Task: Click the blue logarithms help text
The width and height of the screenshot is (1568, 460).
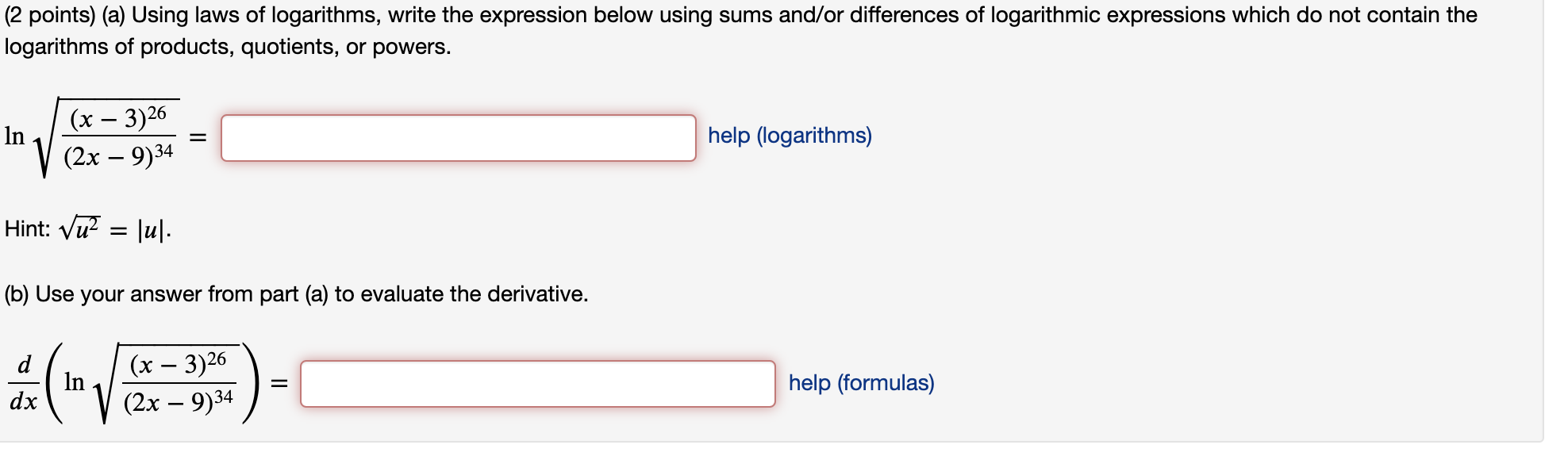Action: 790,136
